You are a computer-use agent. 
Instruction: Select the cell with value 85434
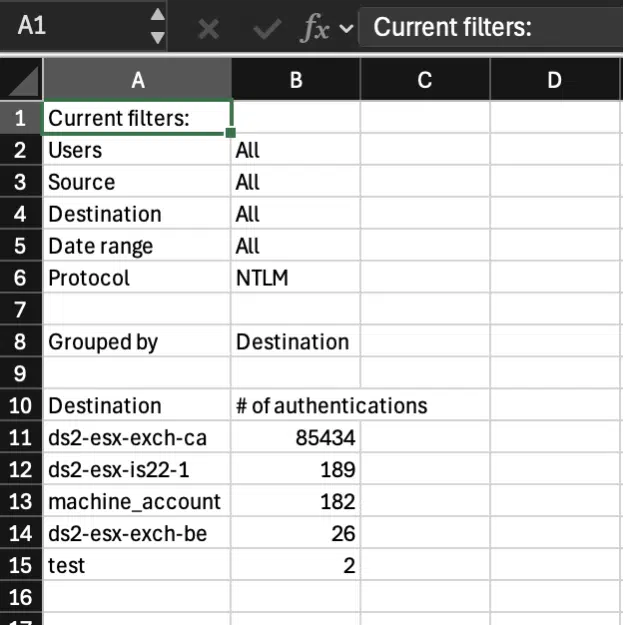[x=295, y=438]
